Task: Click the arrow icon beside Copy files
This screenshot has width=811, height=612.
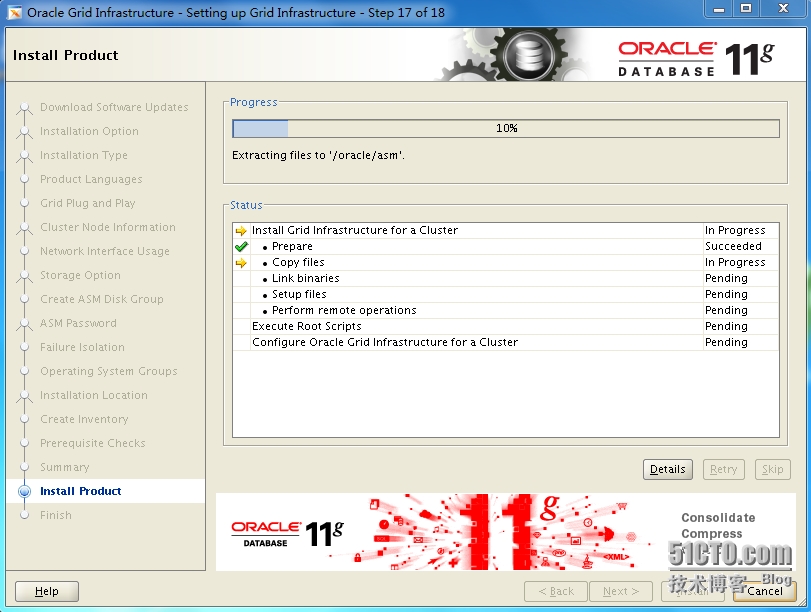Action: point(241,263)
